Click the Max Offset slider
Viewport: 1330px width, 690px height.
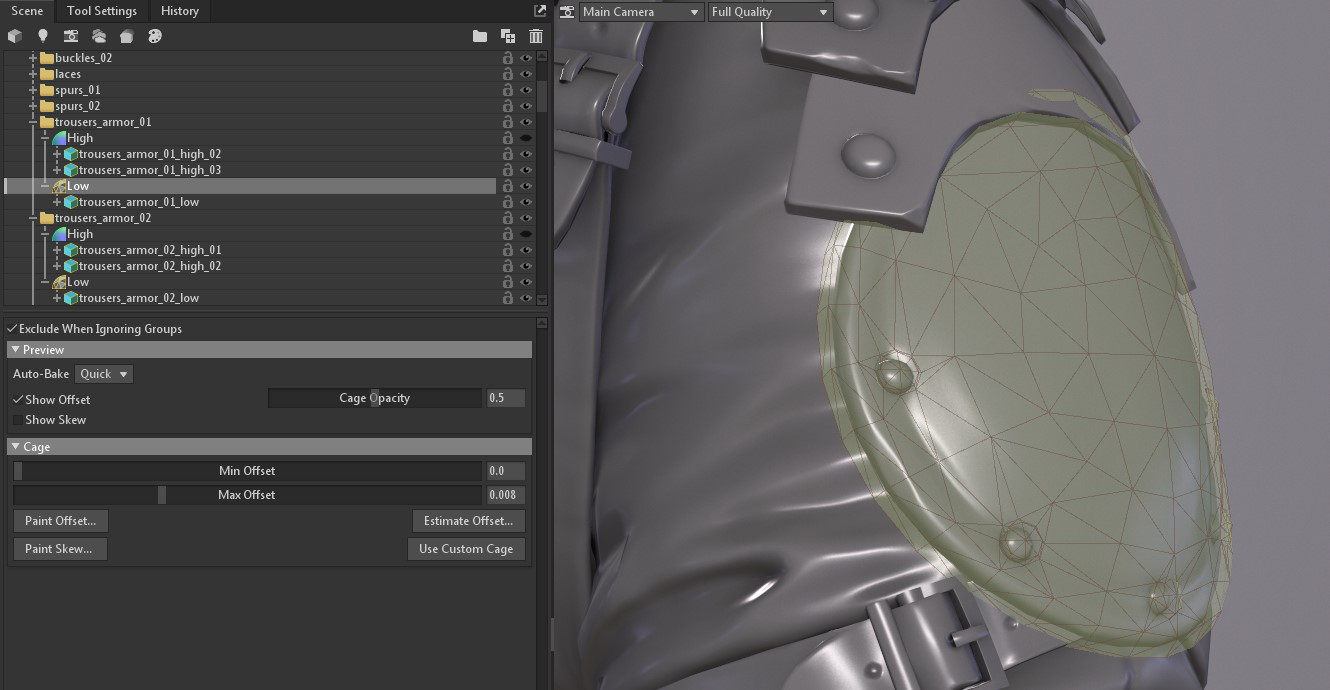pyautogui.click(x=247, y=495)
